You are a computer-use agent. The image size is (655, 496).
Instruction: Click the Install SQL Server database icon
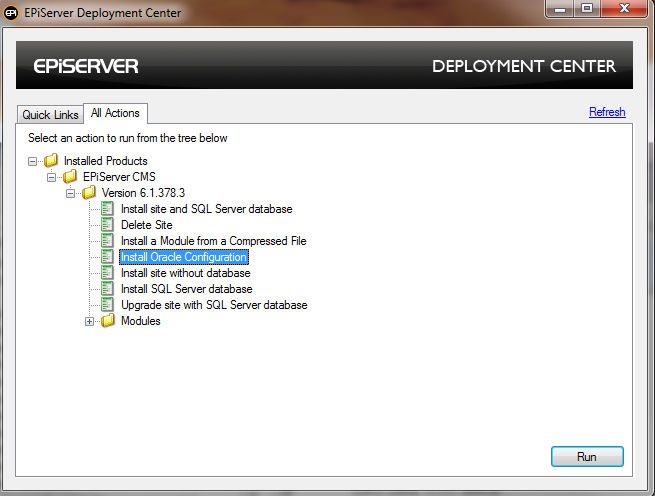107,288
